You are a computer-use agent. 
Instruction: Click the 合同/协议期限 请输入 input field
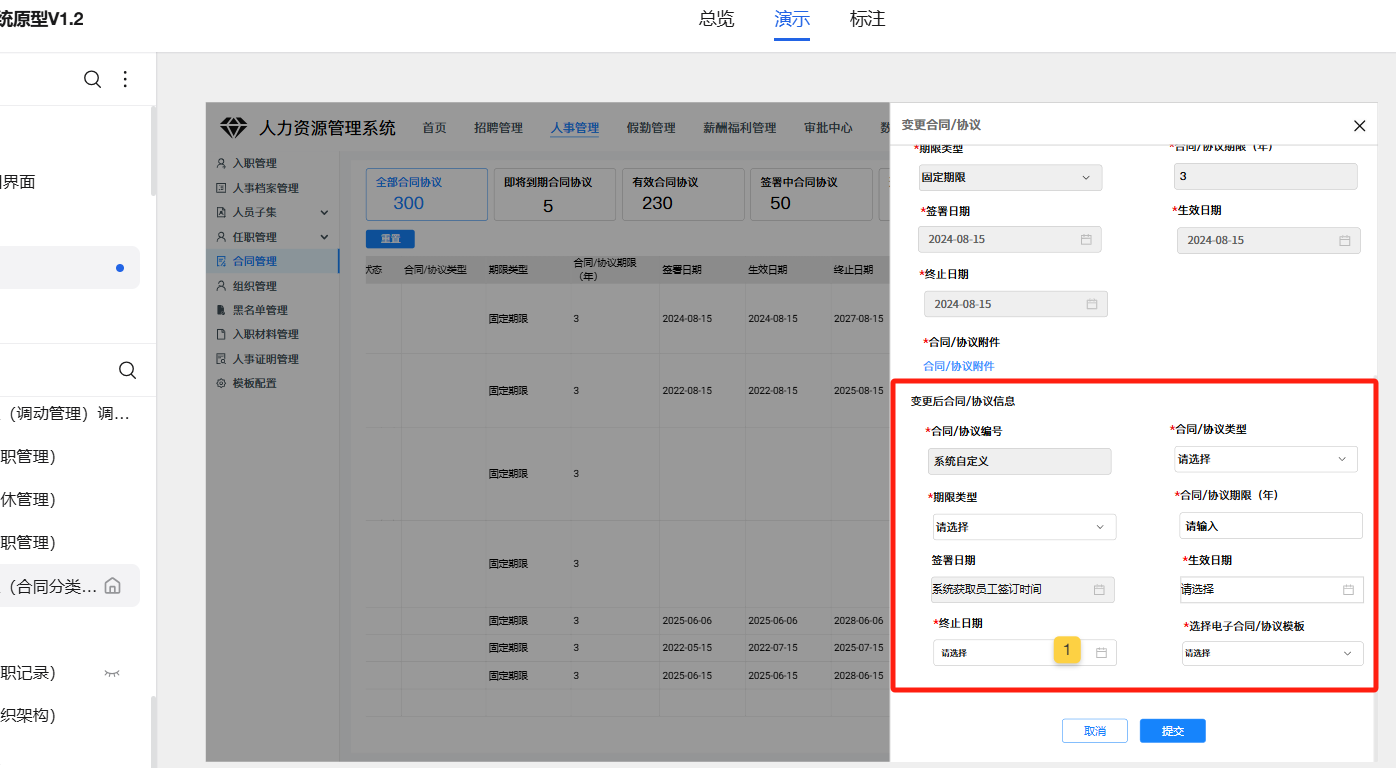[1270, 526]
